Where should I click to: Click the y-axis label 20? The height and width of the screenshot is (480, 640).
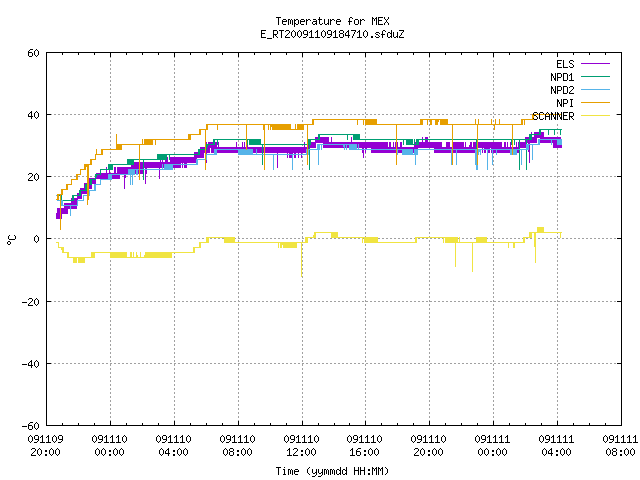pyautogui.click(x=33, y=177)
